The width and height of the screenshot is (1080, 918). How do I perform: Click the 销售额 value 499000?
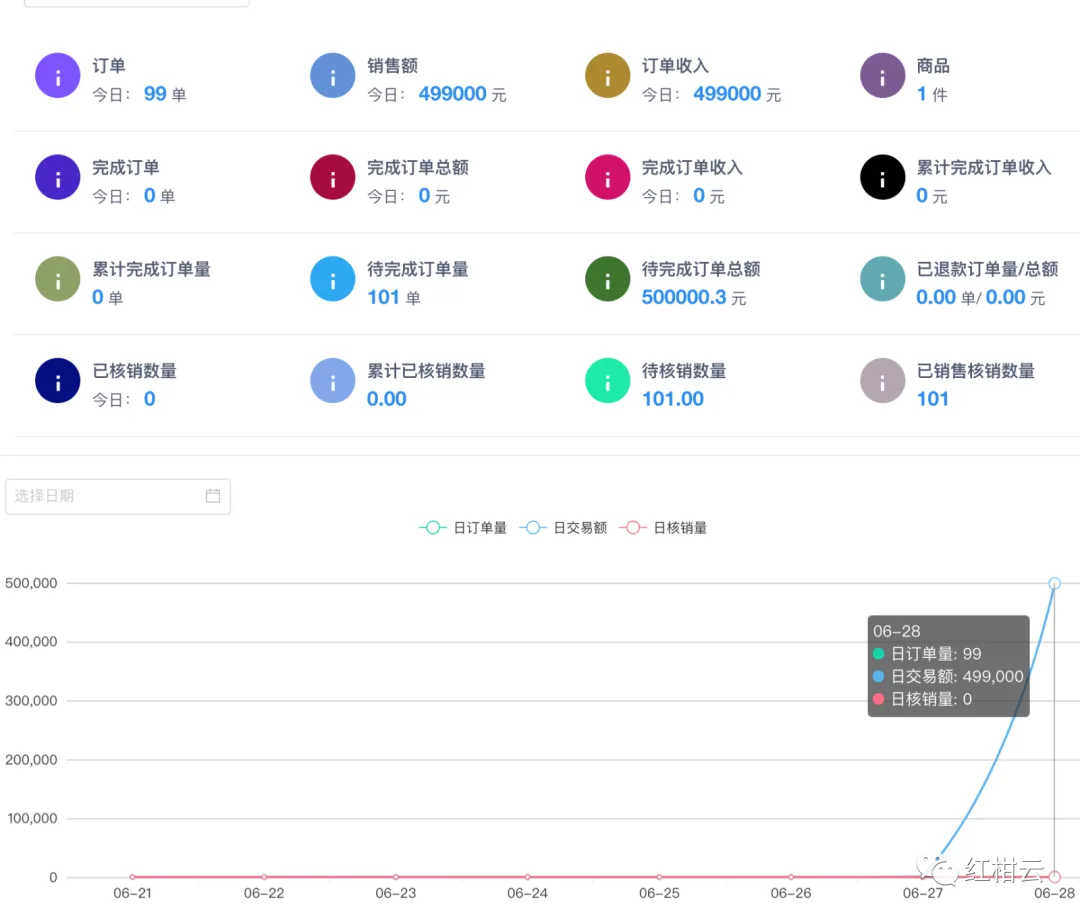pos(453,94)
